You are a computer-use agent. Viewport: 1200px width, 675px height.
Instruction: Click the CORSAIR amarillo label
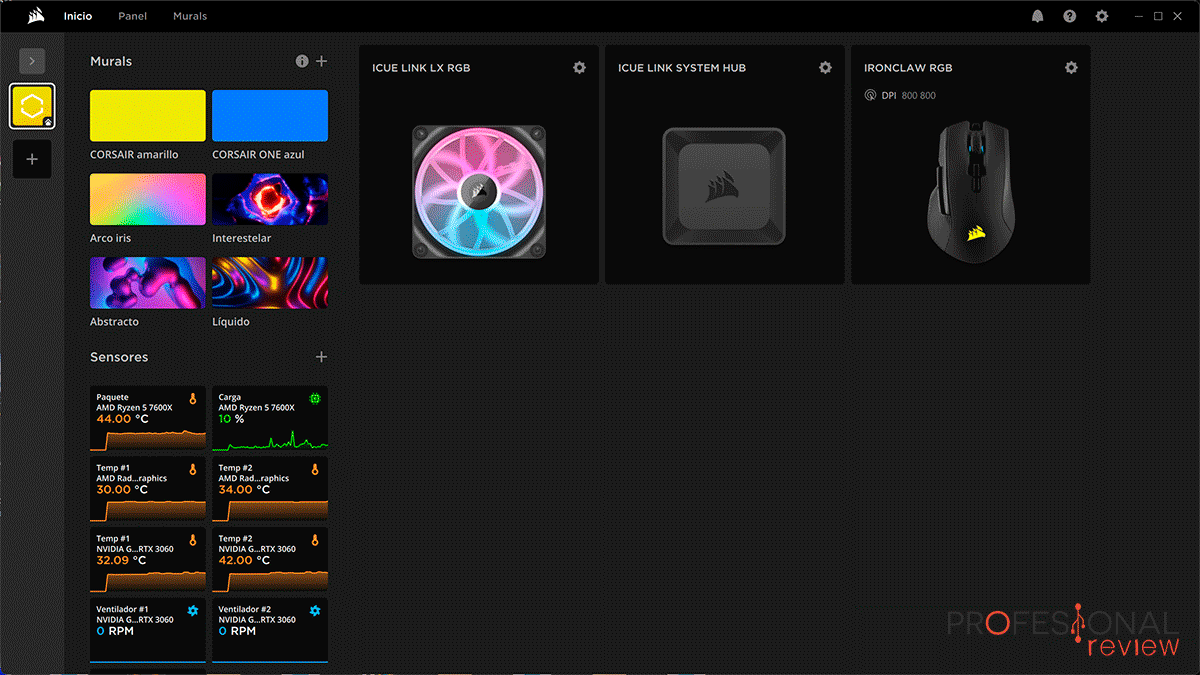[134, 155]
